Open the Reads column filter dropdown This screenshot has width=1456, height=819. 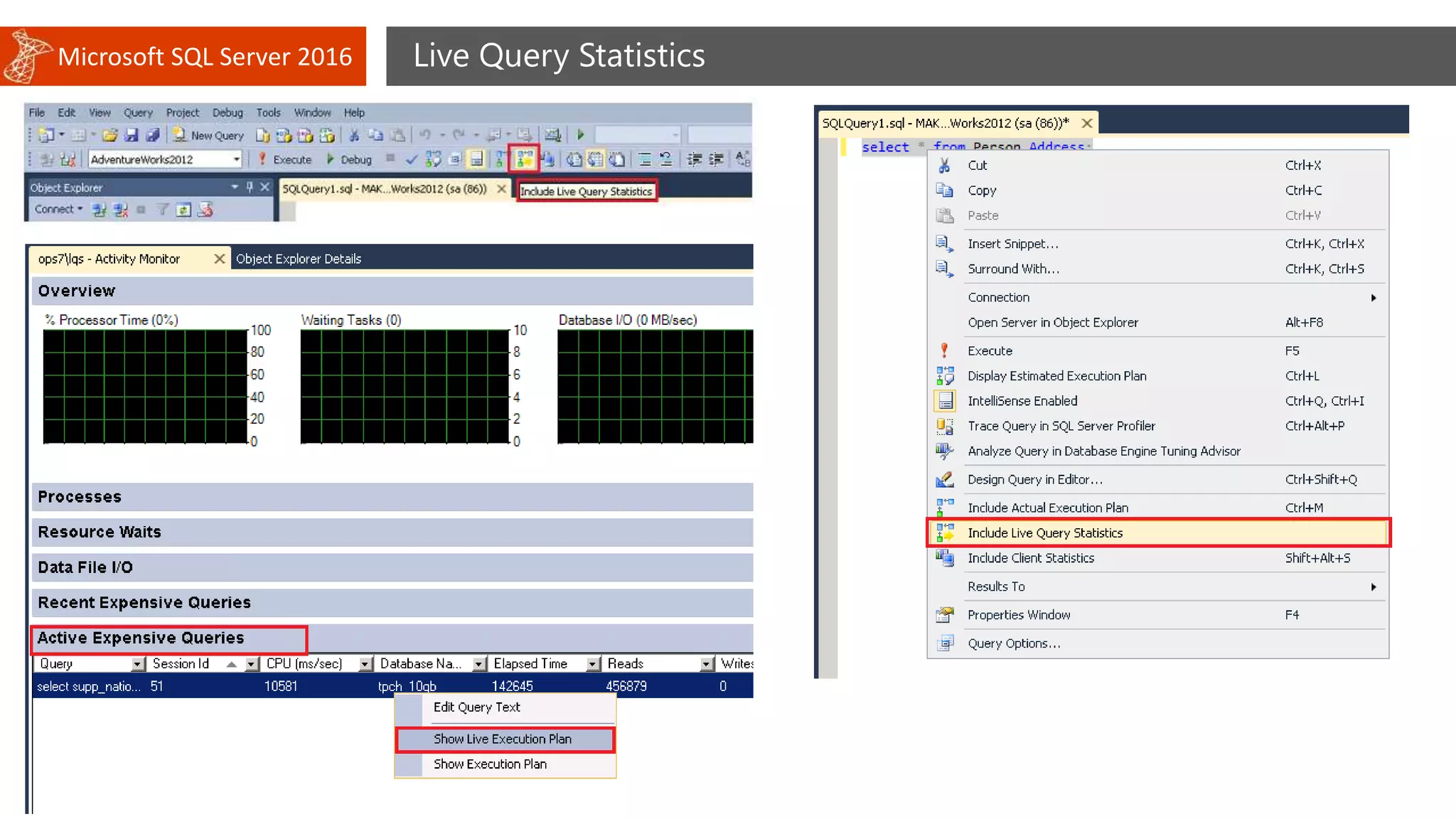pos(707,664)
